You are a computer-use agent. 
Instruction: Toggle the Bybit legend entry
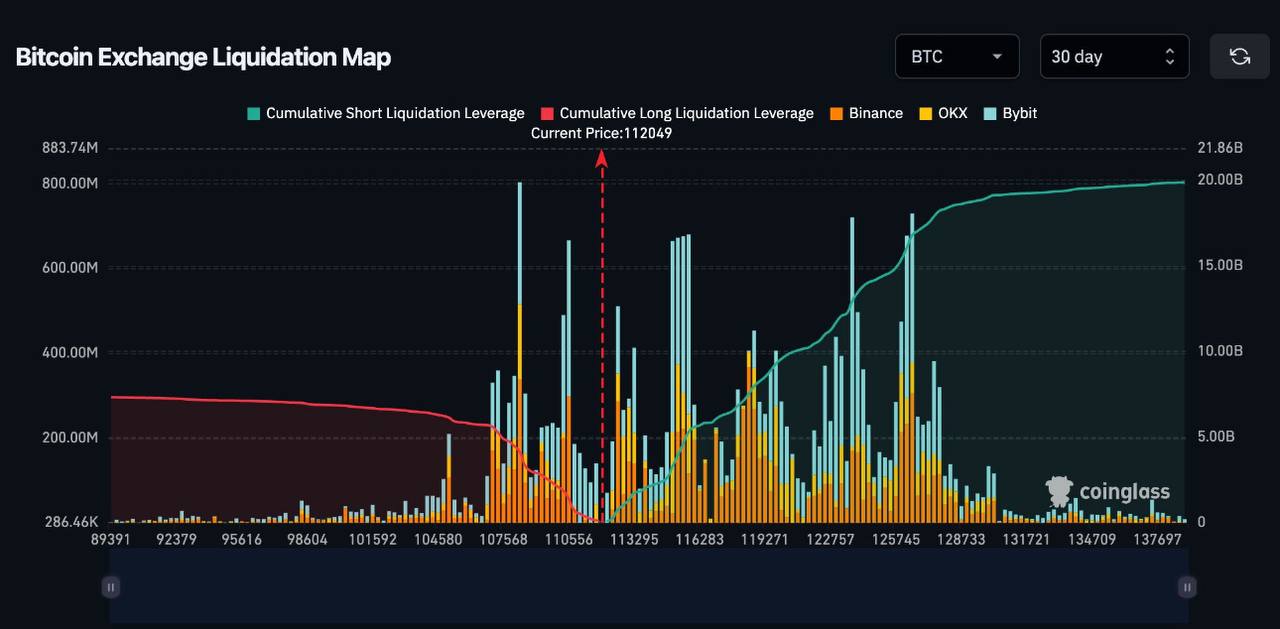coord(1019,113)
